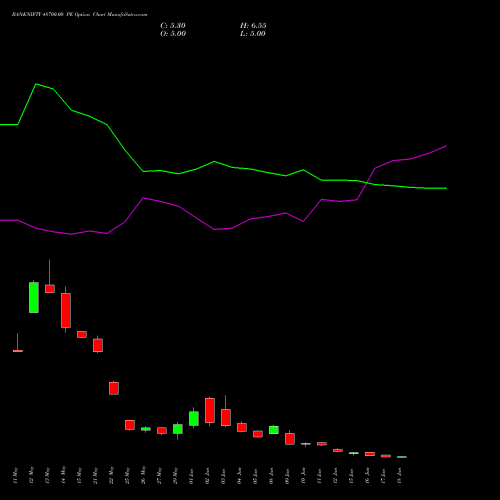
Task: Click the last green candle for 18 Jun
Action: 402,457
